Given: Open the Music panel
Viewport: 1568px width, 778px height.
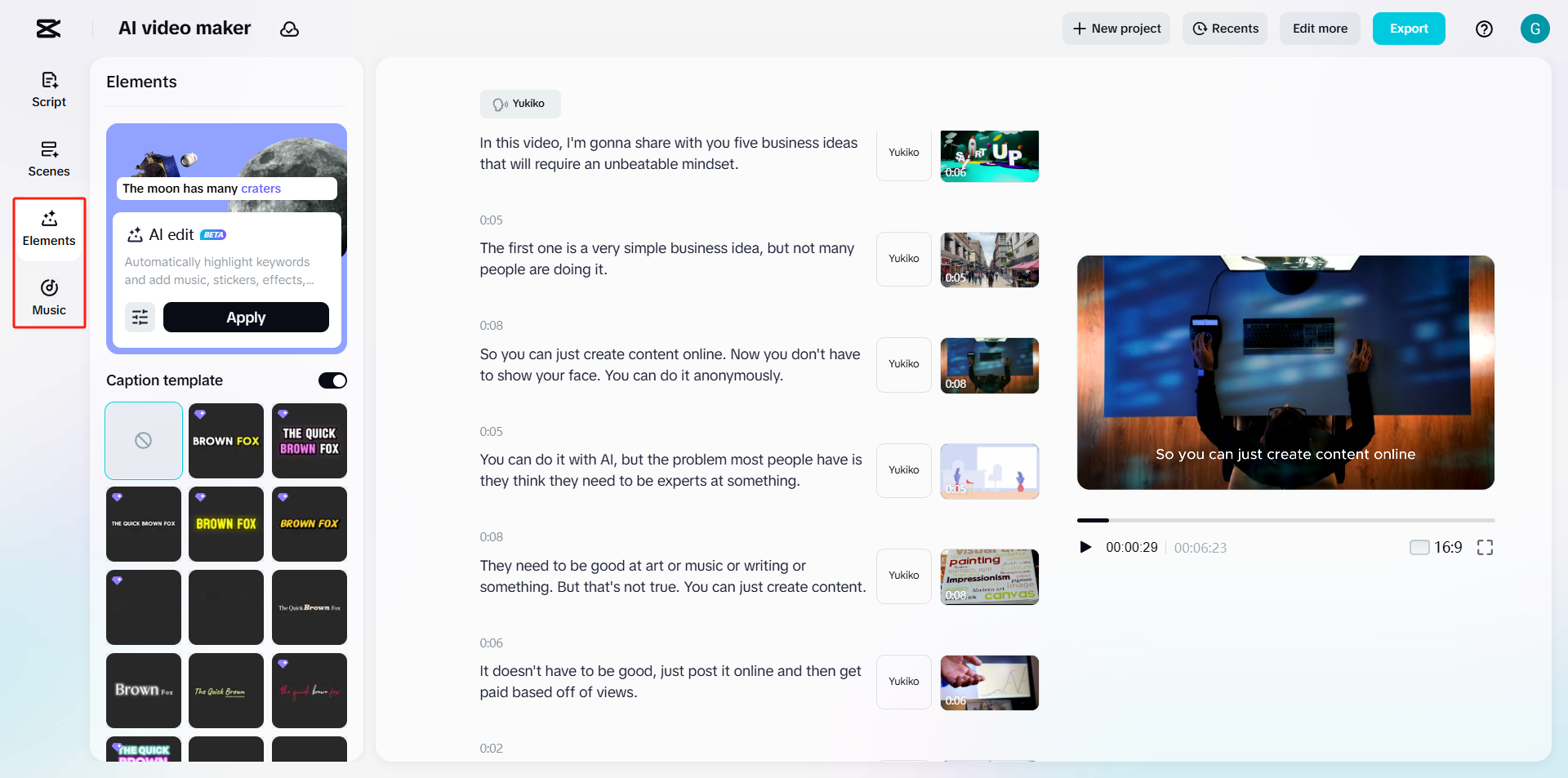Looking at the screenshot, I should [x=49, y=297].
